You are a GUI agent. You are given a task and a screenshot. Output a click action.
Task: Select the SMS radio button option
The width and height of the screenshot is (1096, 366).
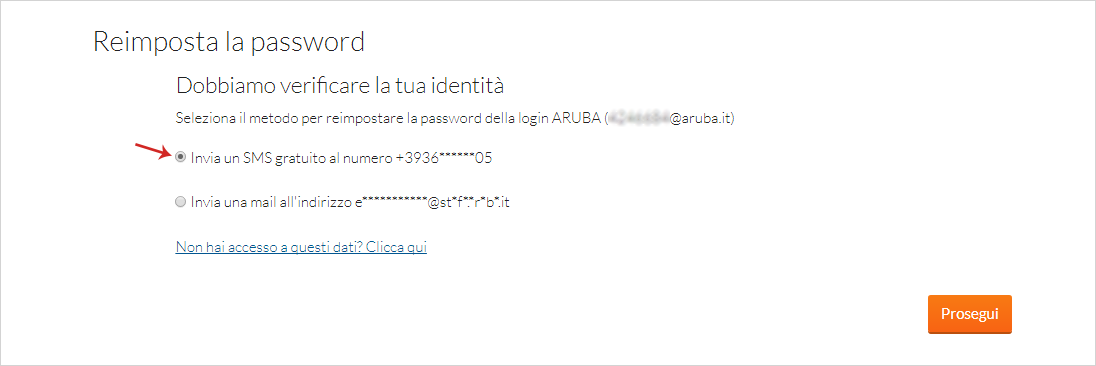(x=181, y=158)
